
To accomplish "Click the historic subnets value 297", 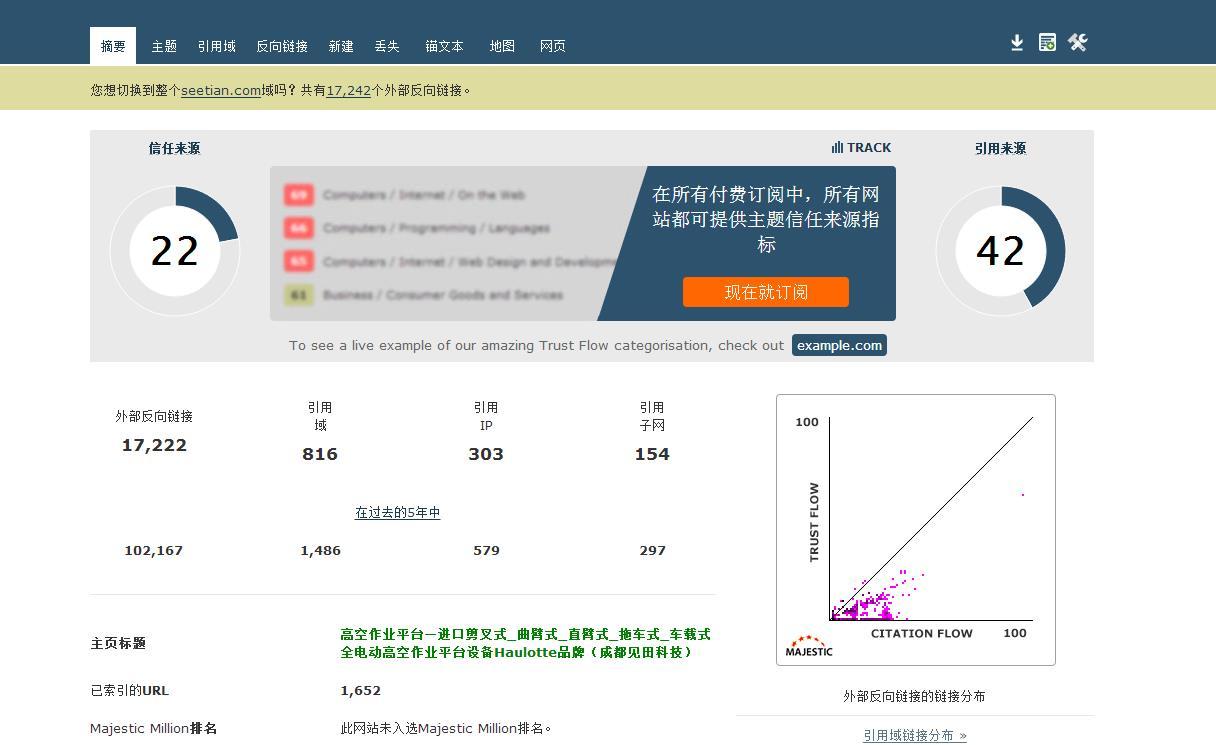I will pyautogui.click(x=652, y=550).
